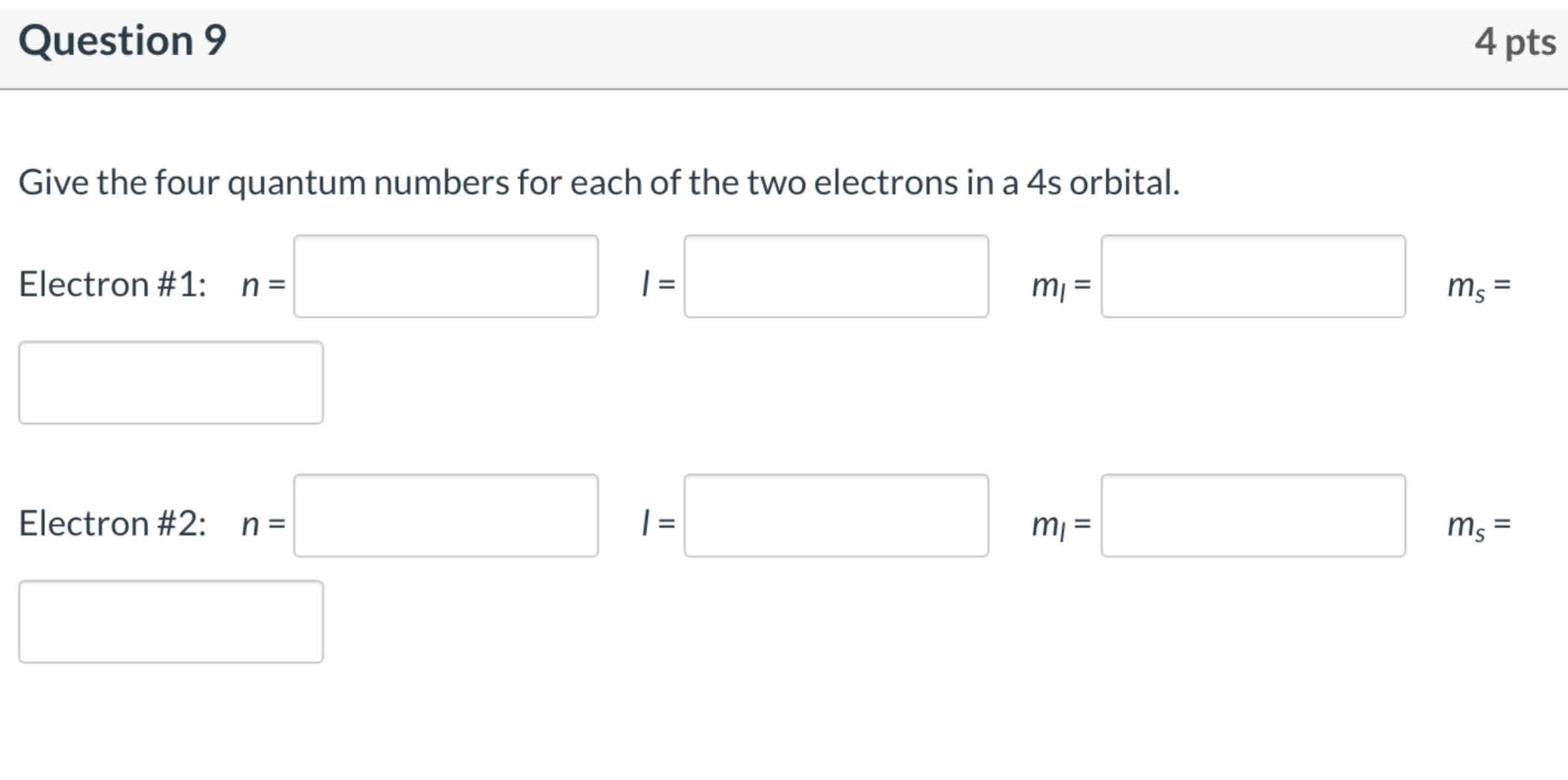Click the 'n =' label in Electron #2 row
Screen dimensions: 1568x780
(264, 524)
